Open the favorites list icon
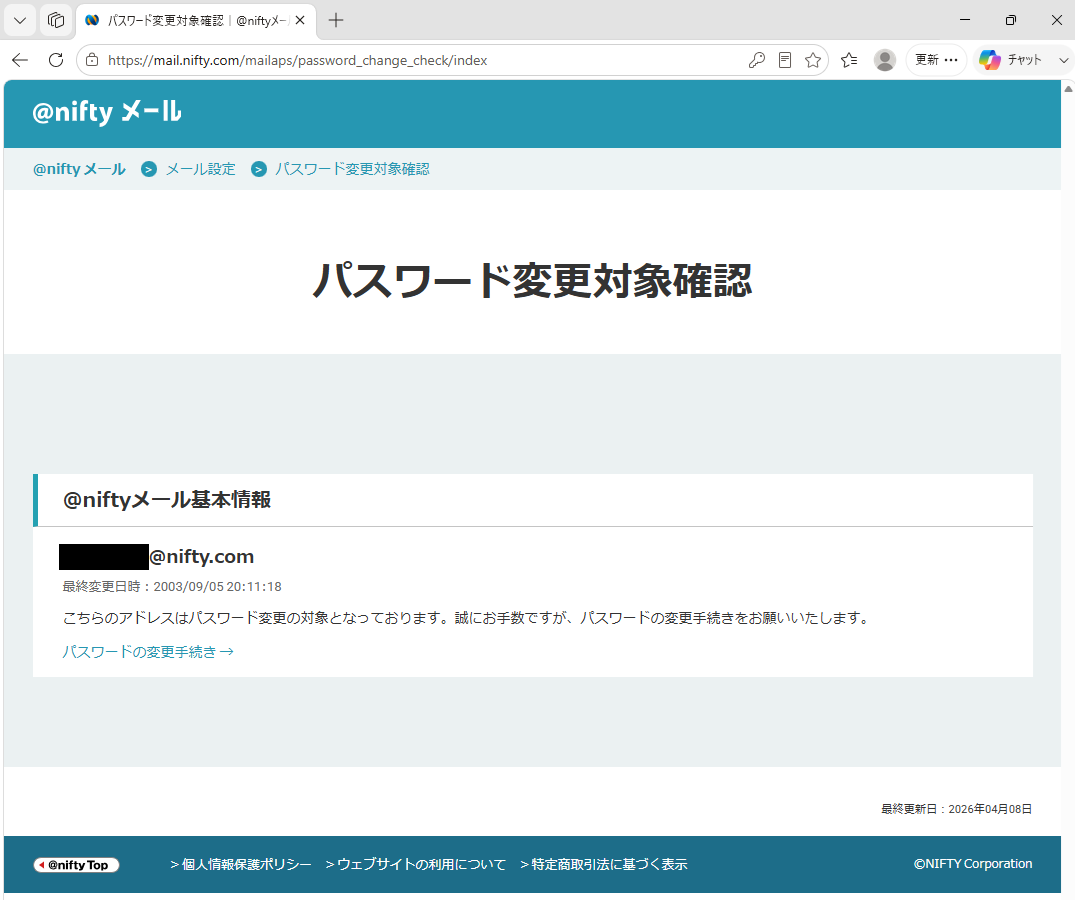 (x=849, y=60)
